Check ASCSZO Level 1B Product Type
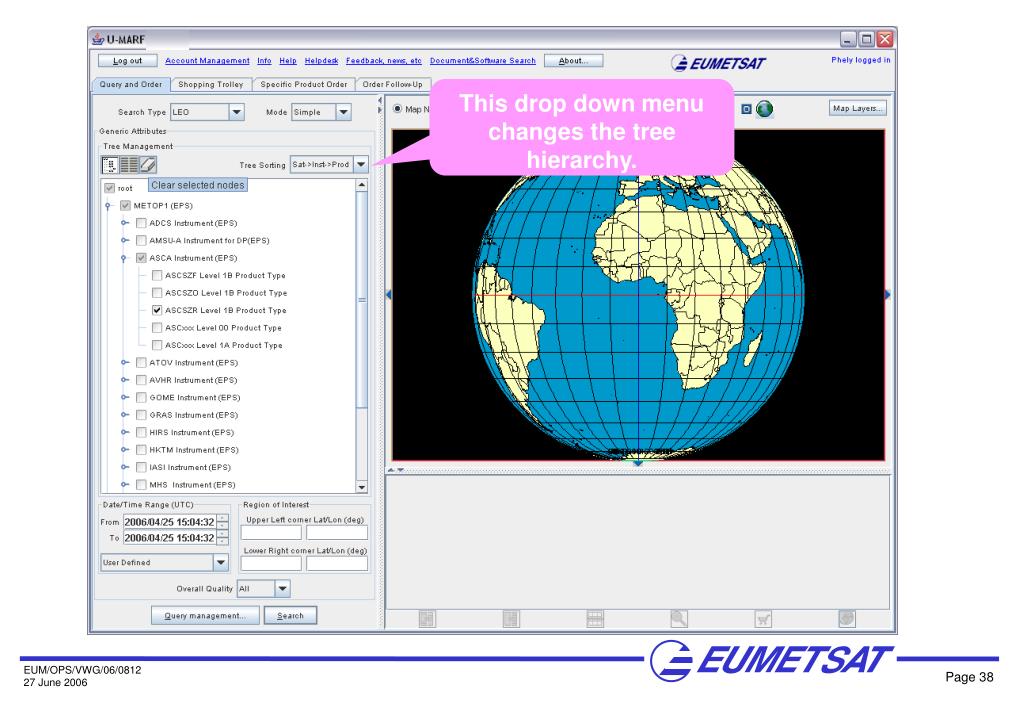Viewport: 1023px width, 708px height. pyautogui.click(x=157, y=293)
